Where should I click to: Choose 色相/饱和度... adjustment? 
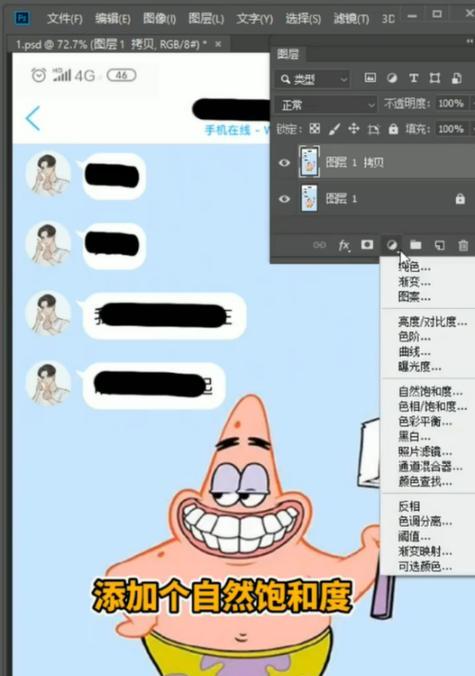[x=432, y=407]
